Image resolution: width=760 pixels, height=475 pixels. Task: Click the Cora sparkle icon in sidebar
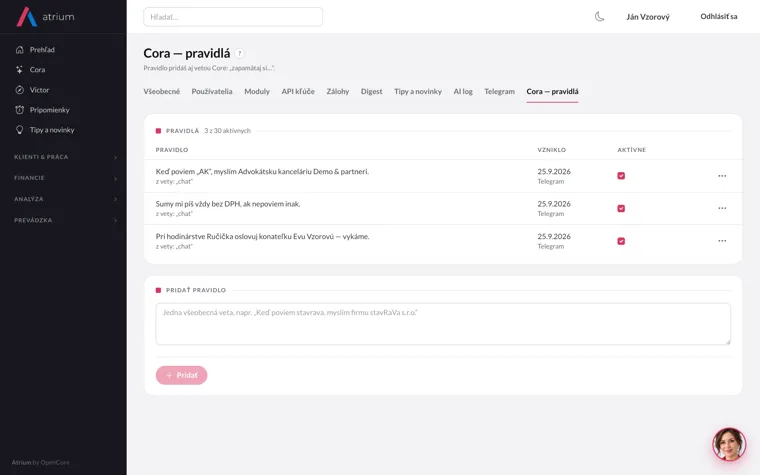click(19, 69)
